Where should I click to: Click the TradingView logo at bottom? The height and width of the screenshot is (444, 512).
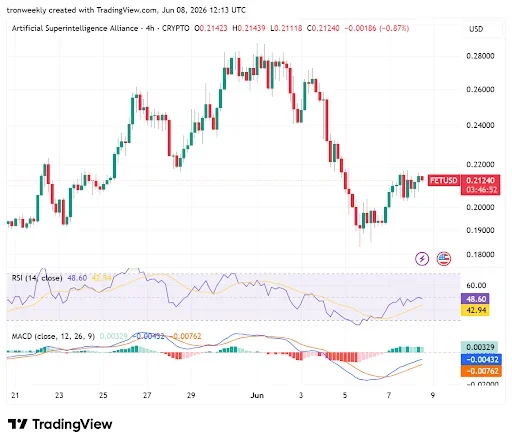pos(60,424)
